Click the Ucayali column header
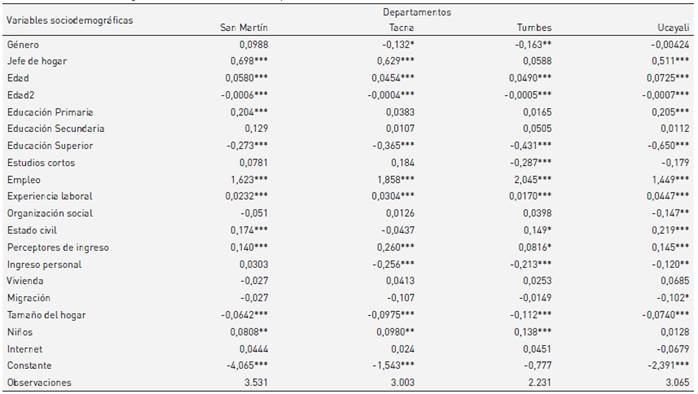Screen dimensions: 698x394 [x=673, y=28]
